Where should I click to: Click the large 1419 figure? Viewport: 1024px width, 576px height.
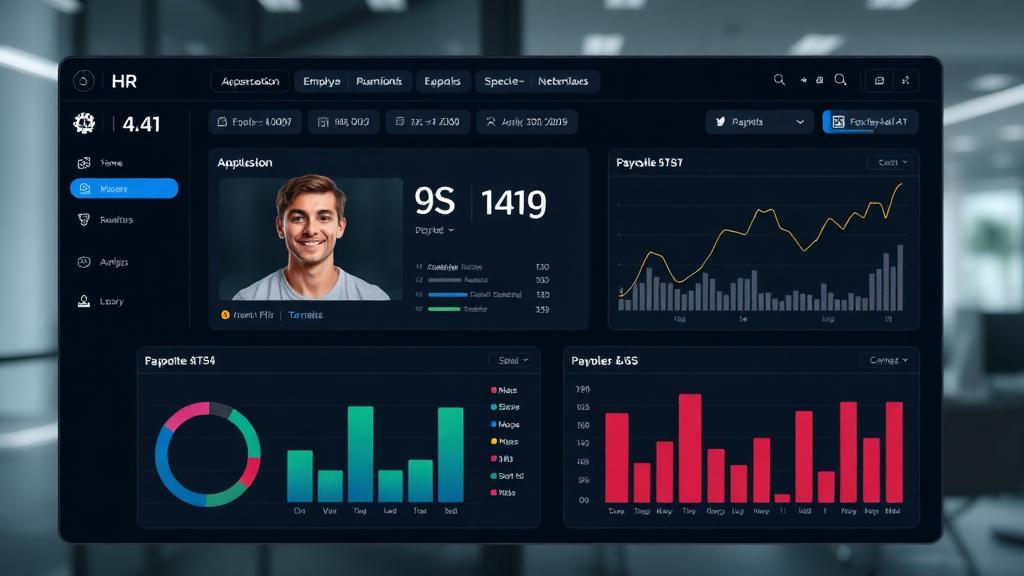(513, 203)
